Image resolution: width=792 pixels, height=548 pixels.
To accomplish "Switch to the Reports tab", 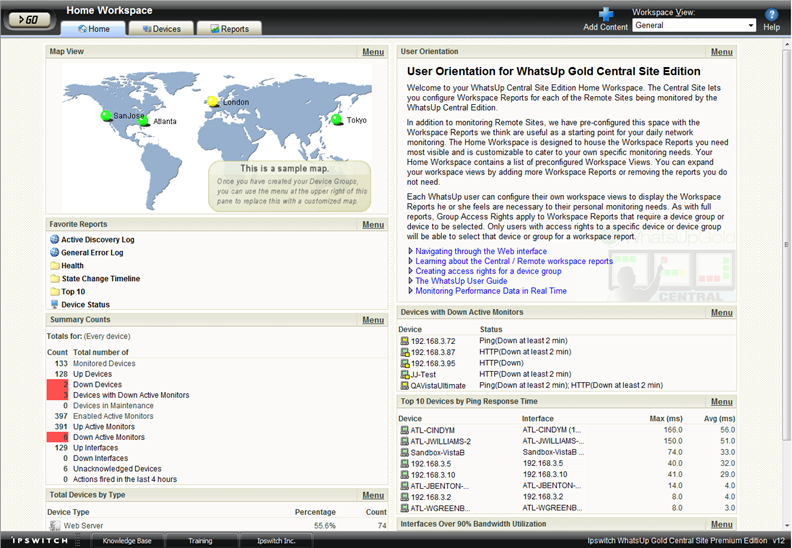I will click(229, 29).
